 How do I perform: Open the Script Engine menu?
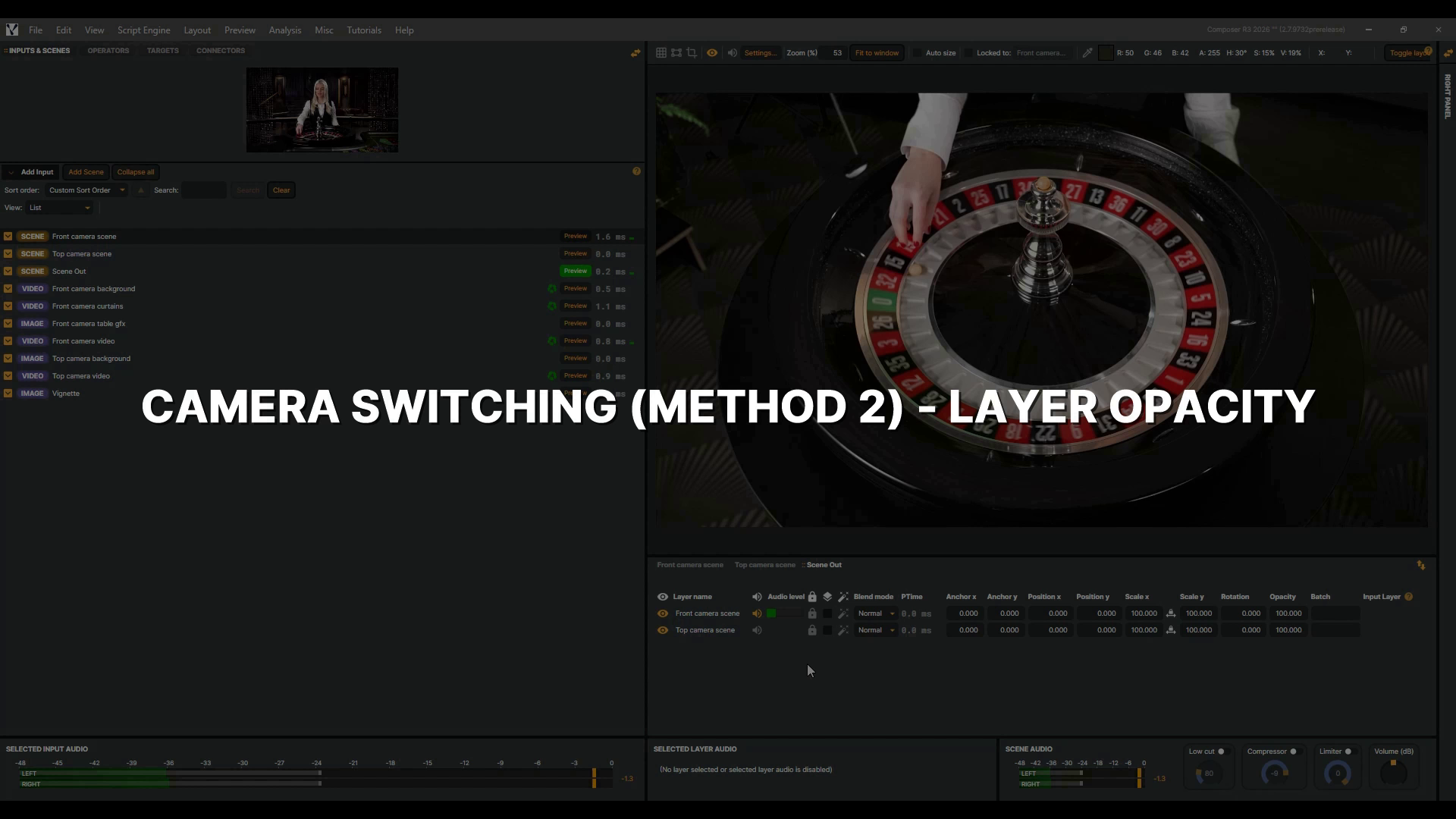point(143,30)
